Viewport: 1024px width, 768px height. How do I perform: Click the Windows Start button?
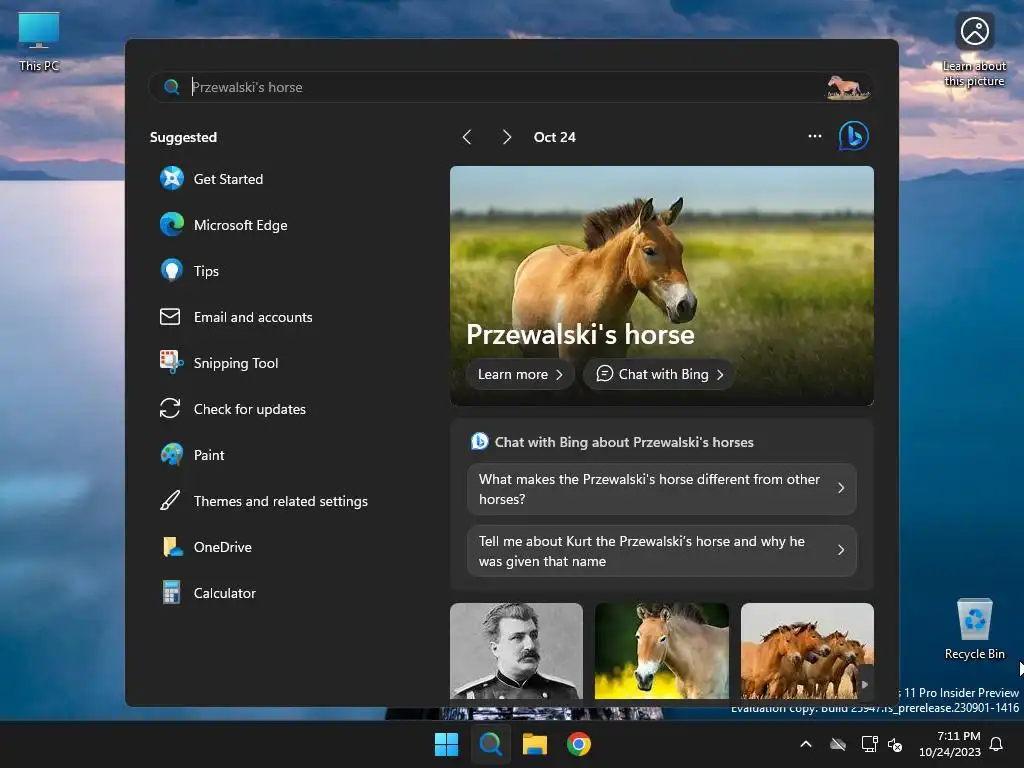pos(447,744)
